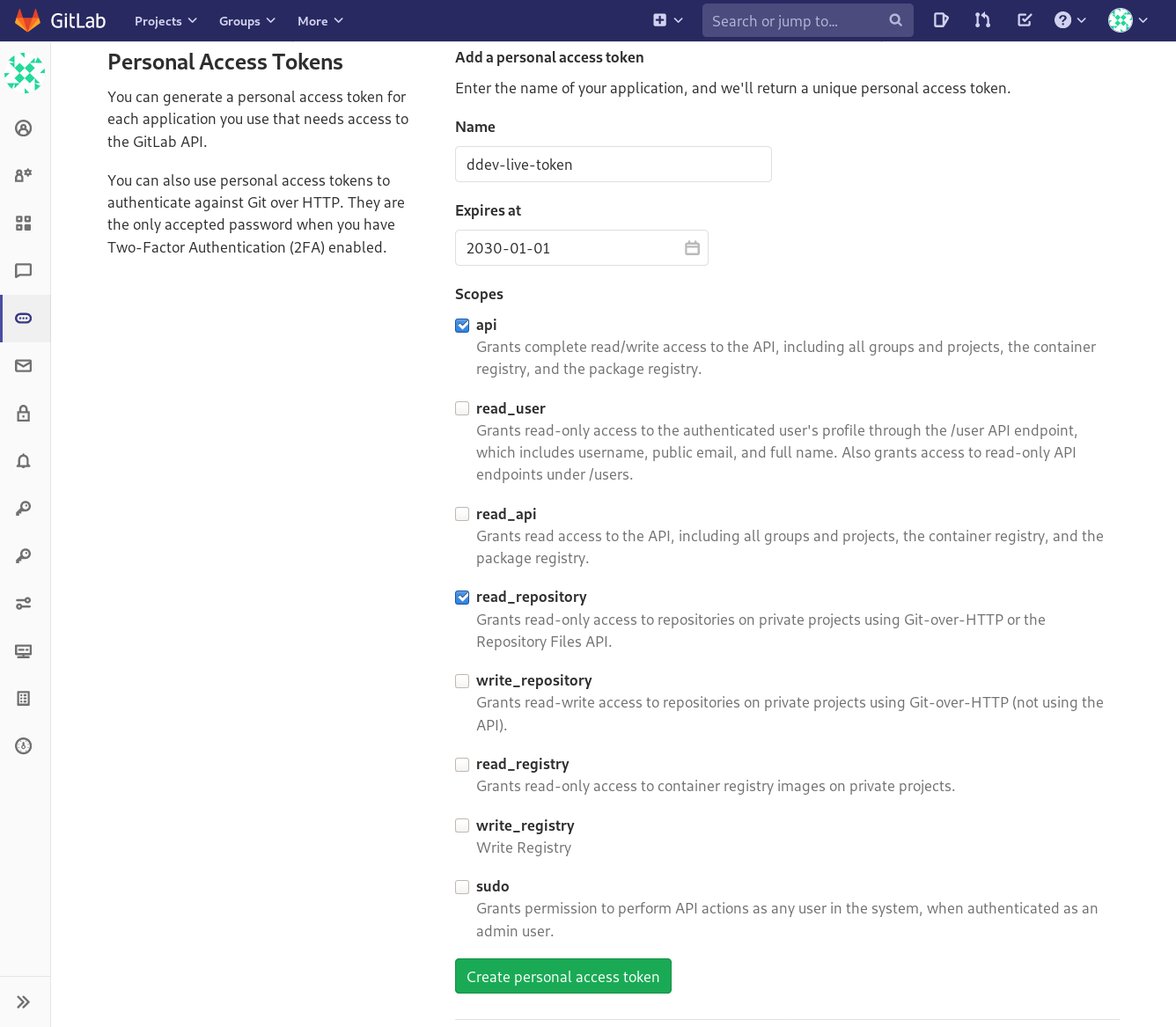
Task: Open the user avatar dropdown in navbar
Action: click(x=1128, y=20)
